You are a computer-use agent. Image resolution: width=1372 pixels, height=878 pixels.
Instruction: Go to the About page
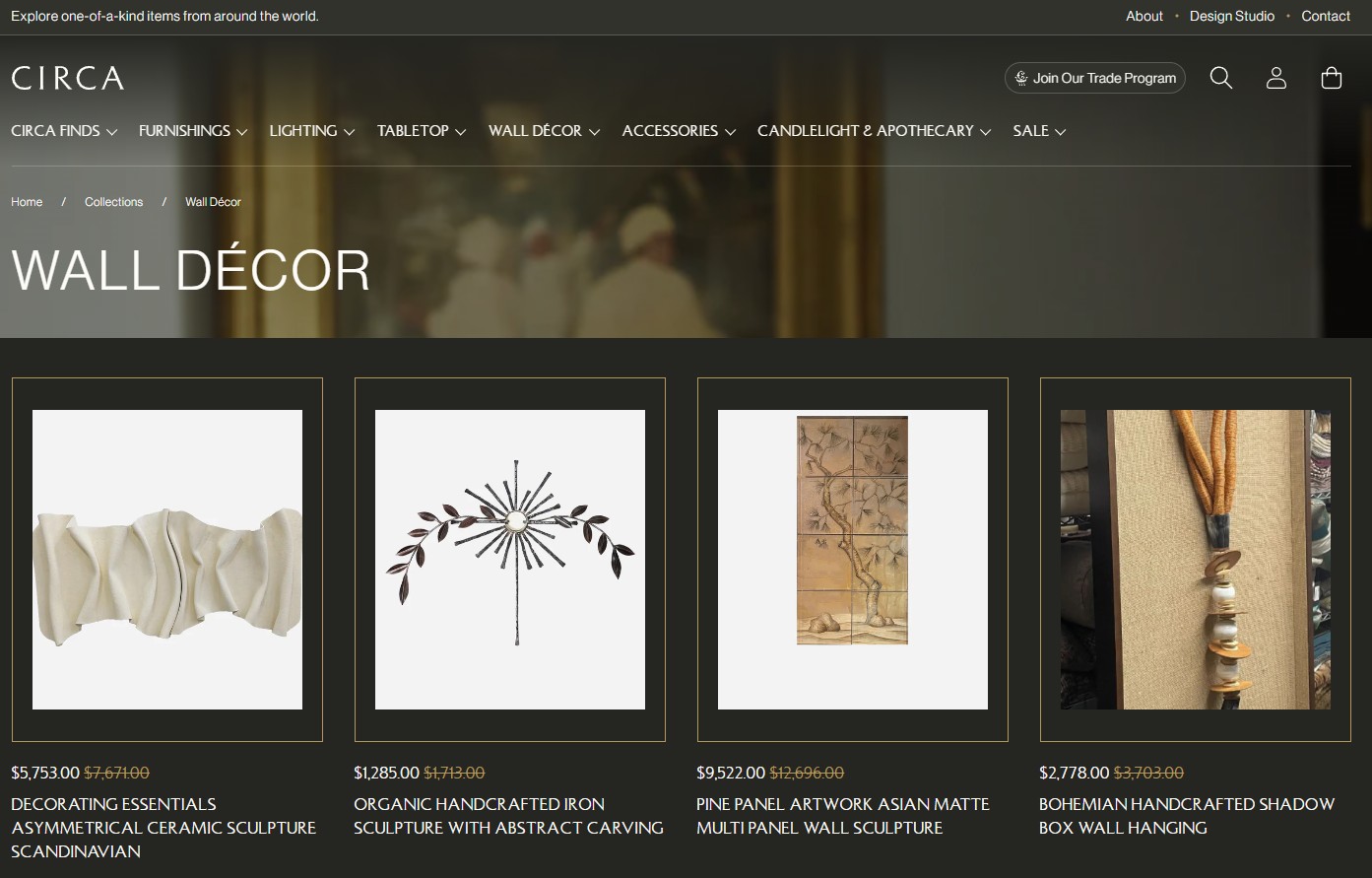tap(1143, 16)
